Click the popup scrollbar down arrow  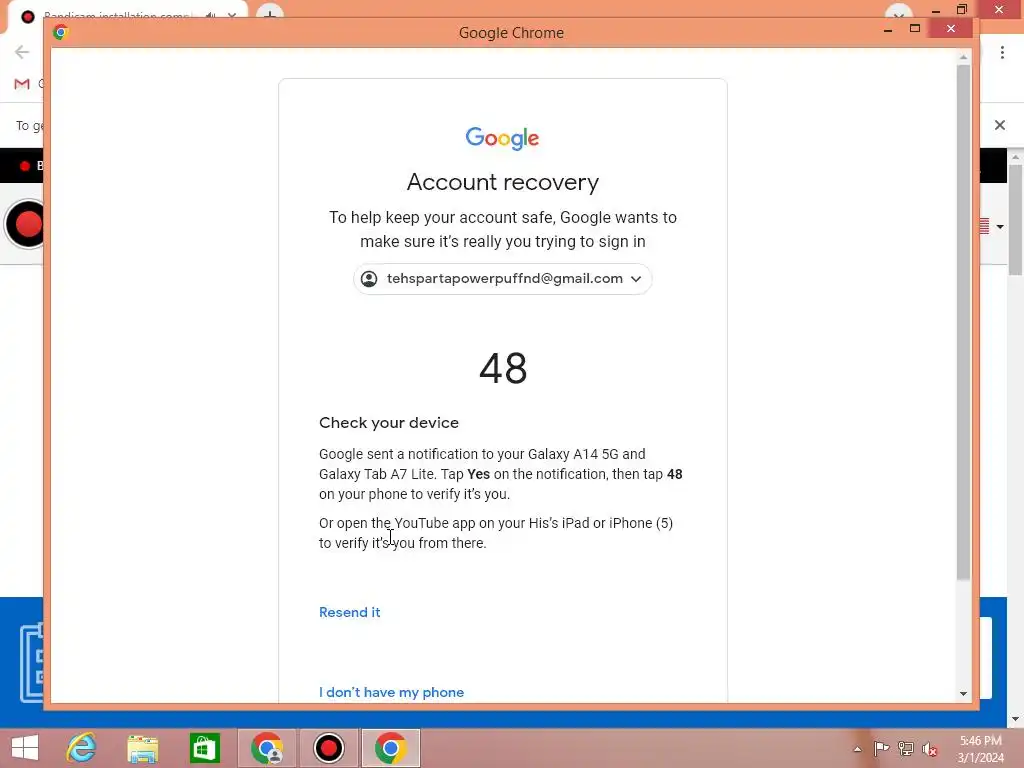[963, 694]
